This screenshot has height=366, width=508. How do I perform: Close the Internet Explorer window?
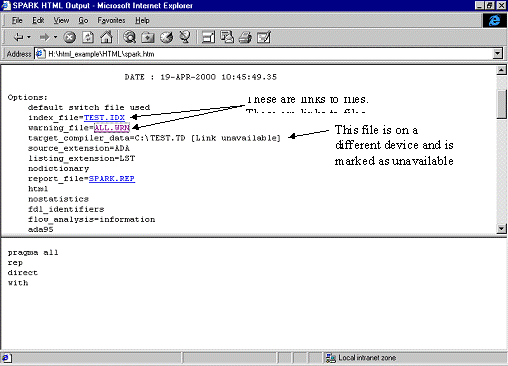(501, 5)
